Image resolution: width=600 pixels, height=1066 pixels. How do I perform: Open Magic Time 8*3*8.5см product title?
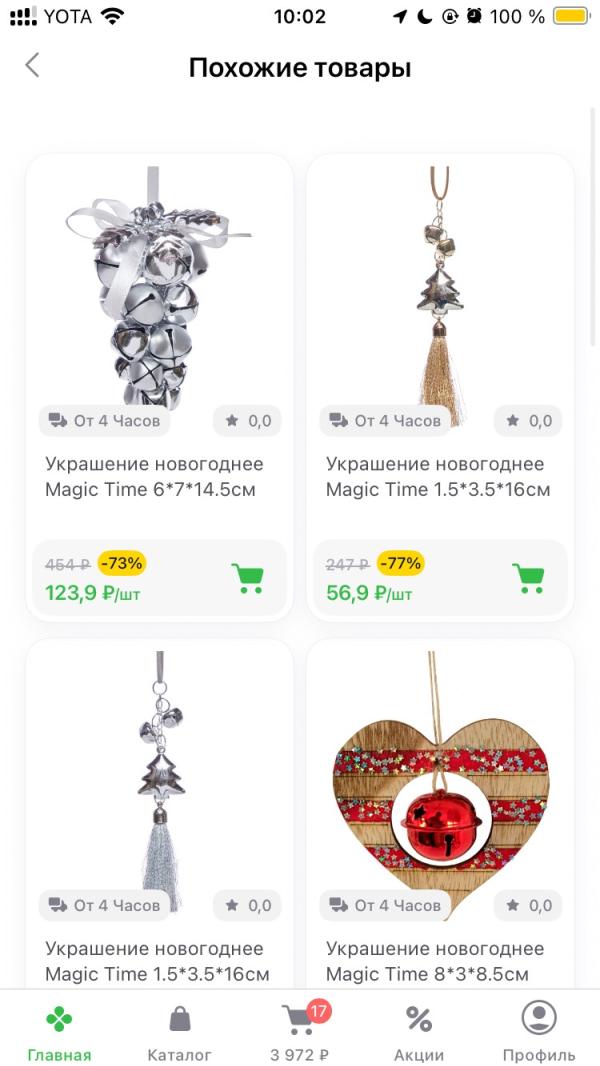coord(435,961)
